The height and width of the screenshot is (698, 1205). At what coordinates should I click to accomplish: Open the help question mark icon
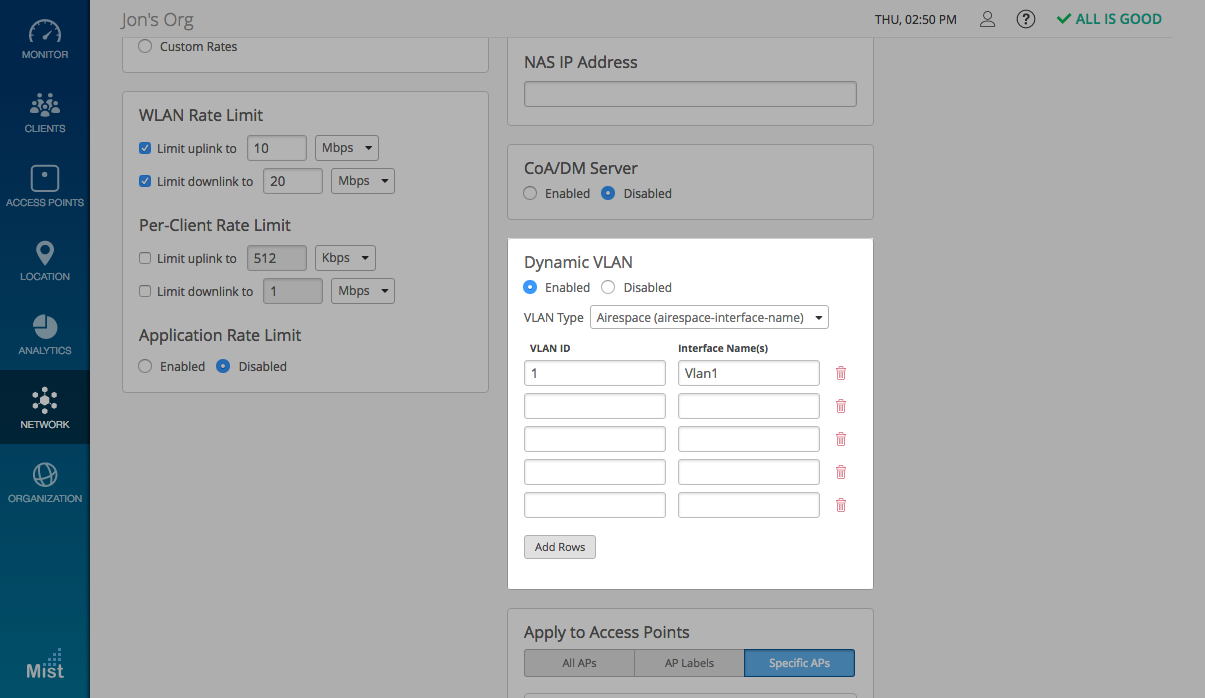(1025, 19)
